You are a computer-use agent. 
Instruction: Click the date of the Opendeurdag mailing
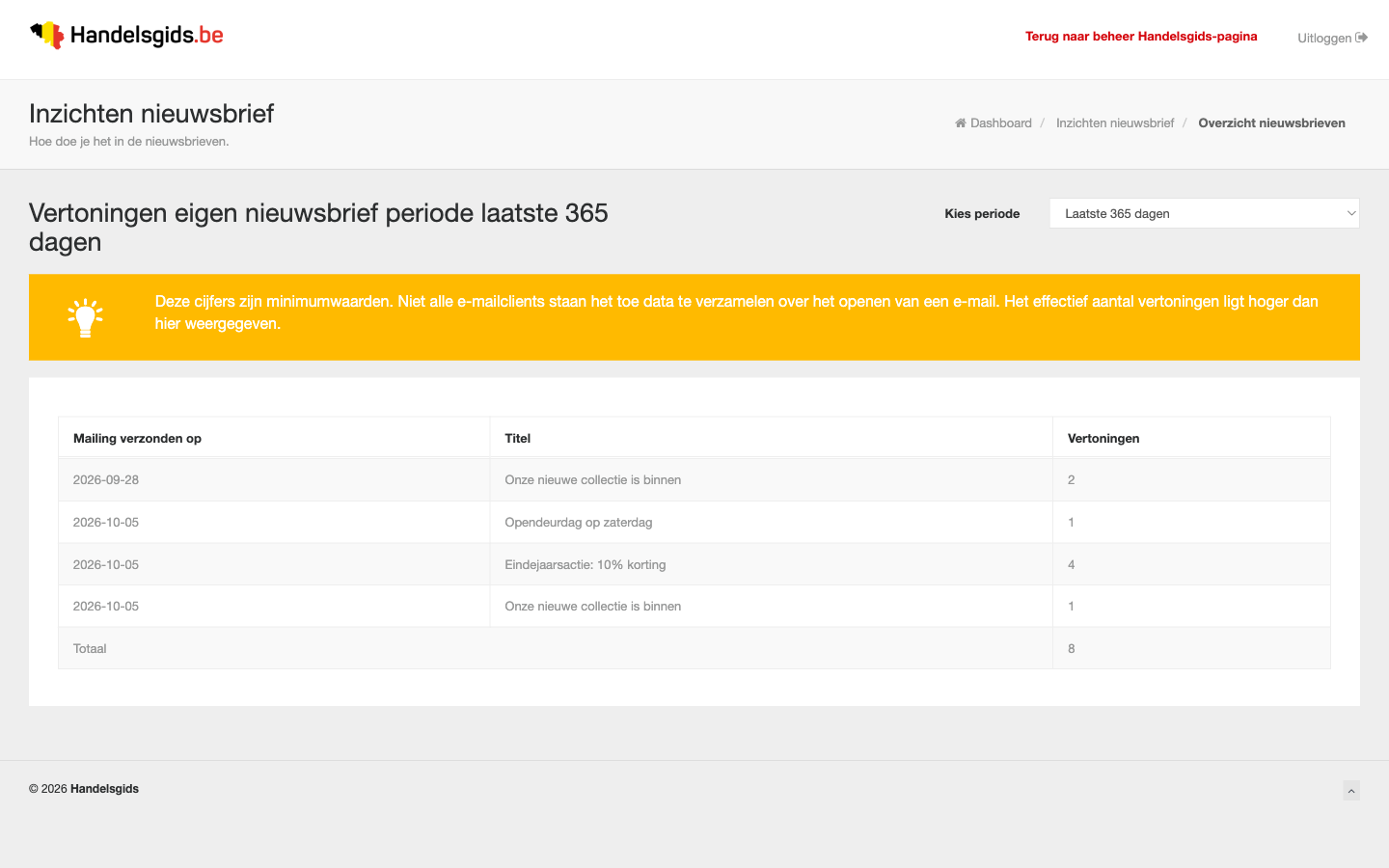click(106, 522)
